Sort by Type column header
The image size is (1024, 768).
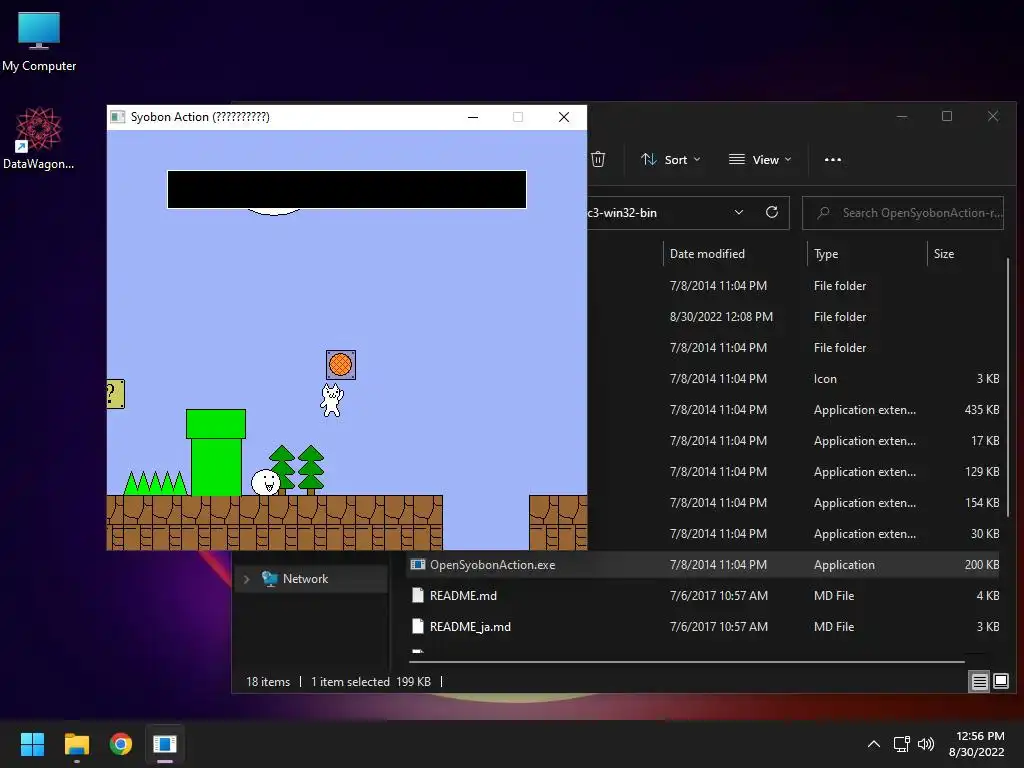(x=867, y=253)
